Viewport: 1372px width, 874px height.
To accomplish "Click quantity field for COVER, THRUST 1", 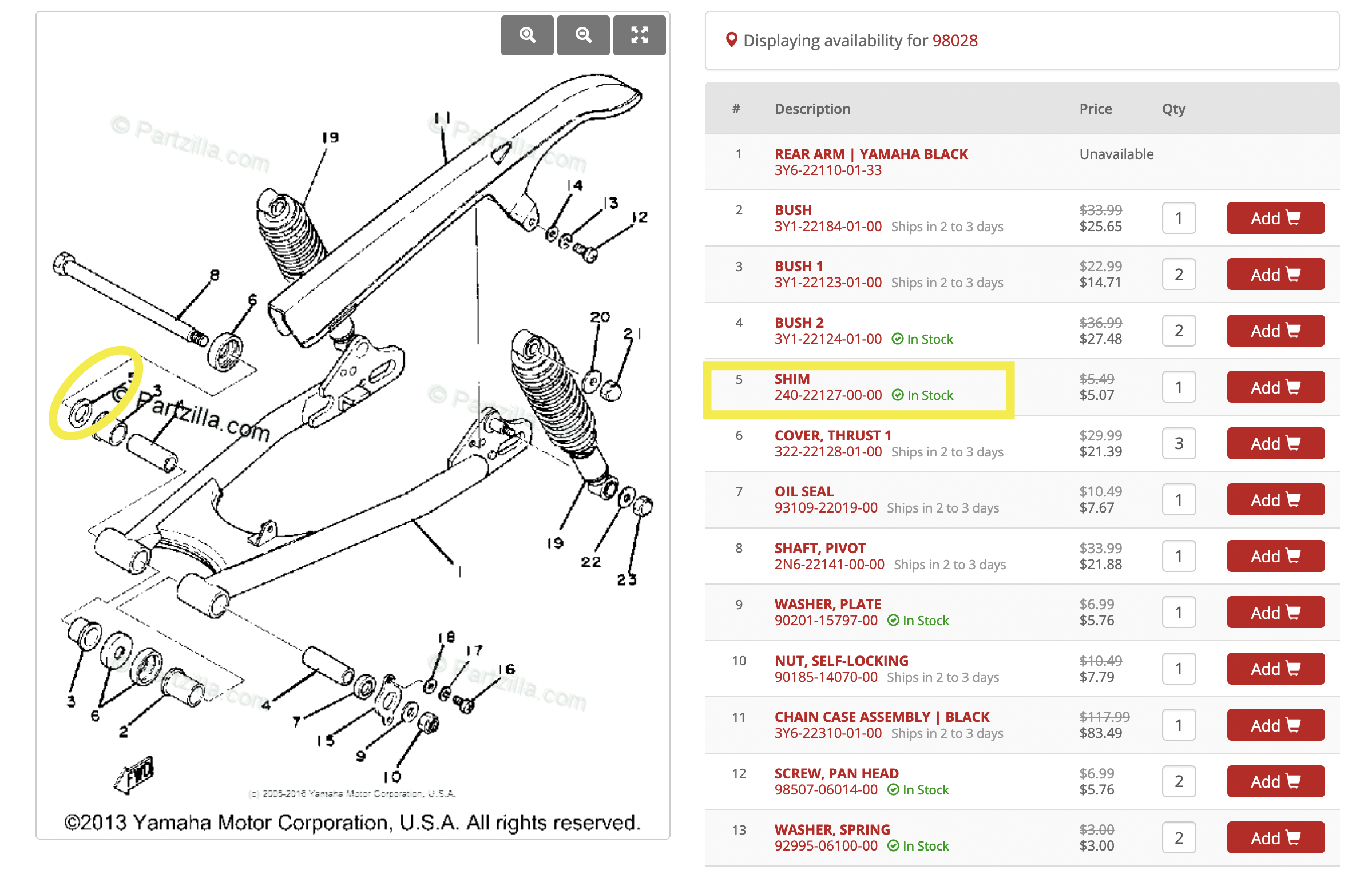I will click(1179, 443).
